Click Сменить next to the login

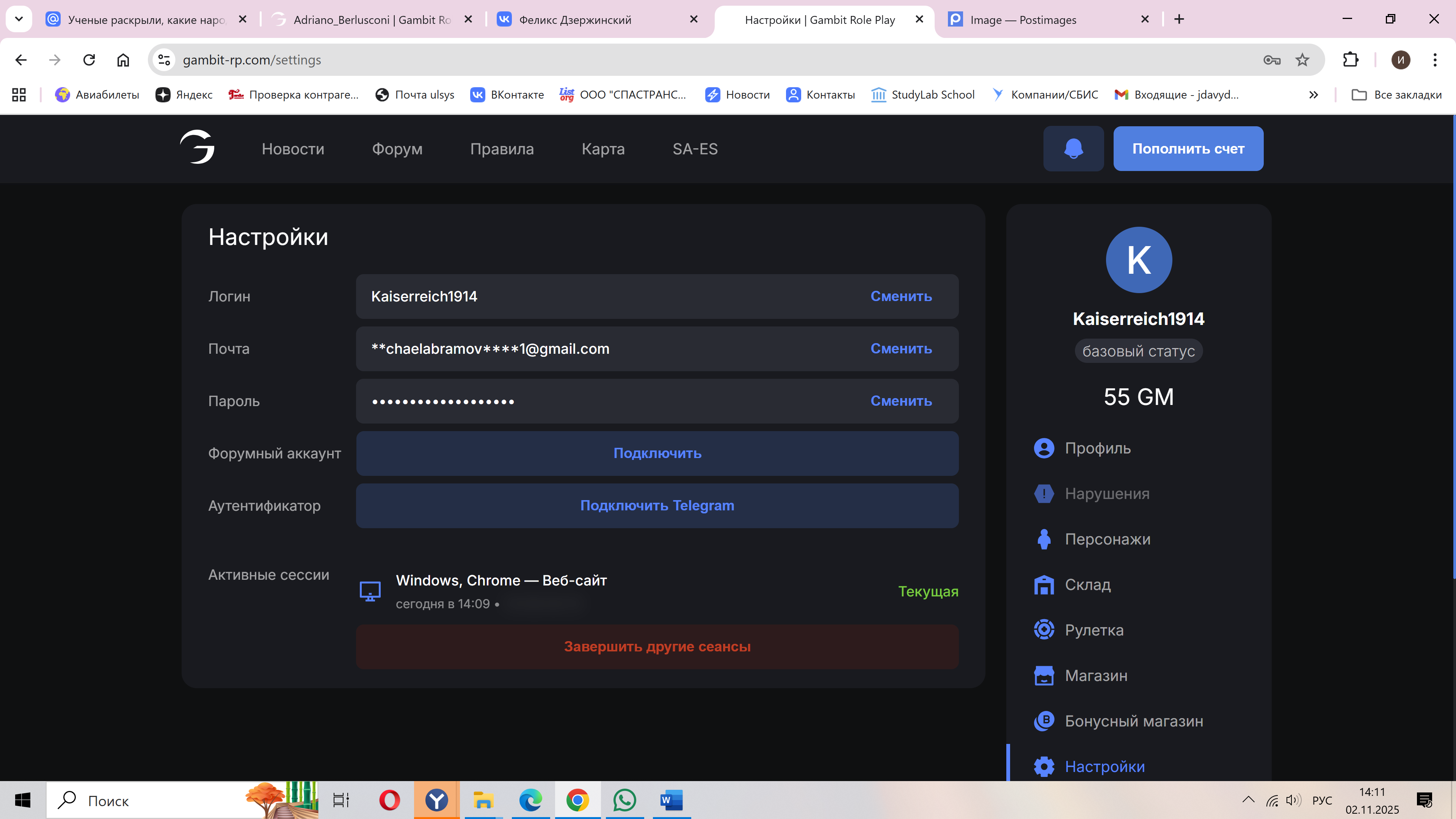[901, 296]
